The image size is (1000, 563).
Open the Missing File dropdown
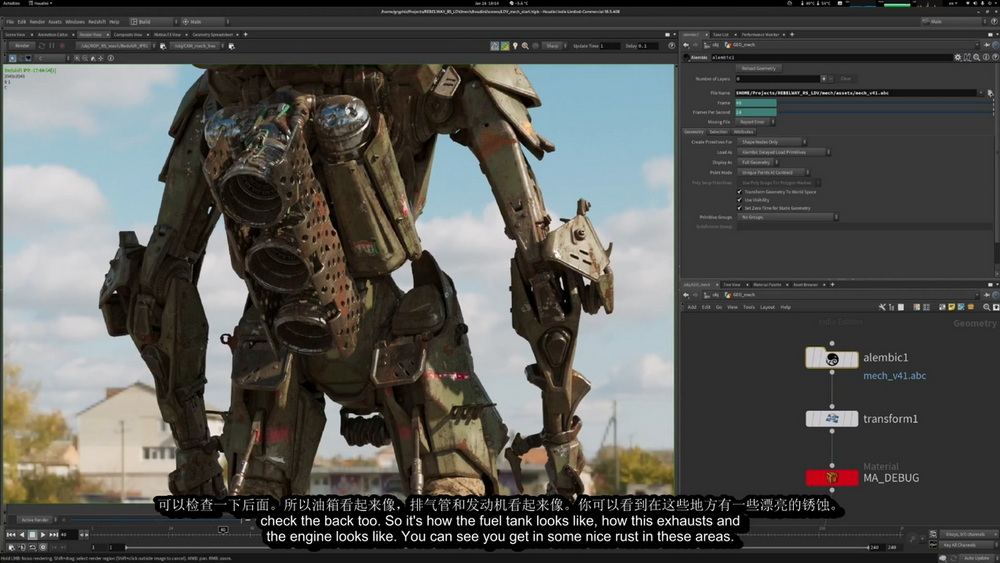(756, 122)
